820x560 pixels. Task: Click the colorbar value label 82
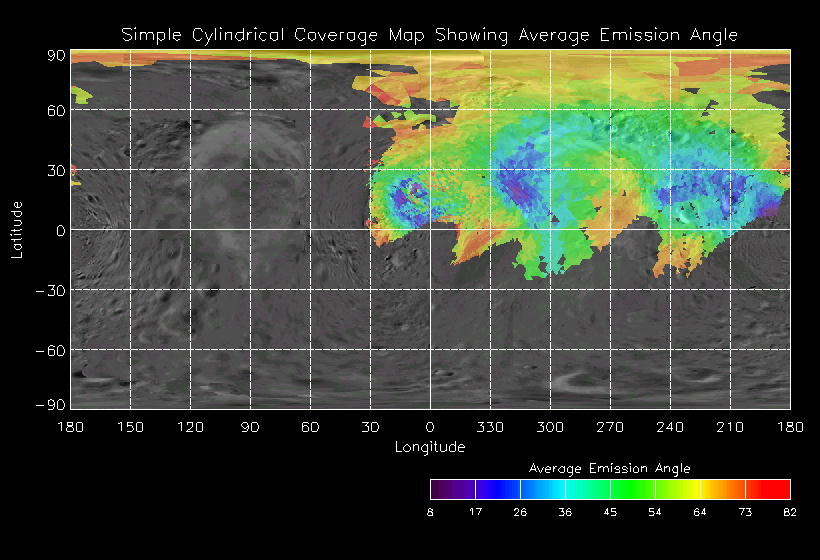[790, 512]
